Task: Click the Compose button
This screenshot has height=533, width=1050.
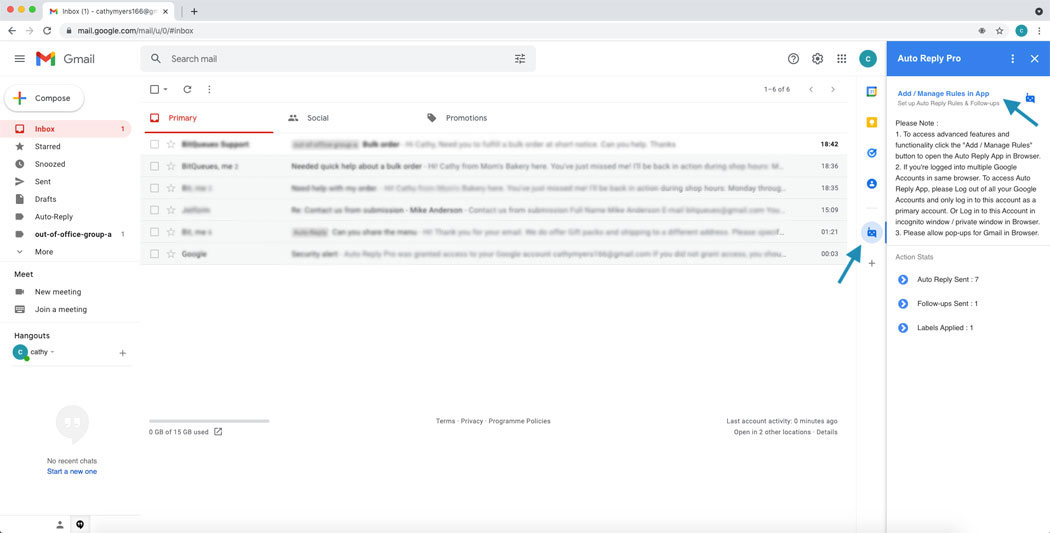Action: point(44,98)
